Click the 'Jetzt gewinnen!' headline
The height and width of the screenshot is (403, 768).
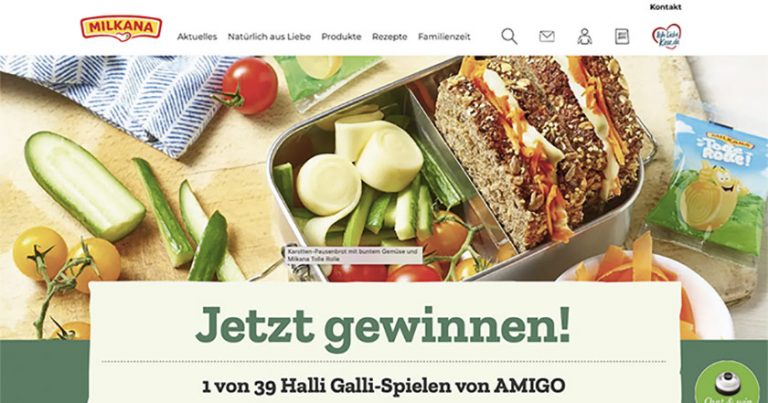pyautogui.click(x=383, y=325)
